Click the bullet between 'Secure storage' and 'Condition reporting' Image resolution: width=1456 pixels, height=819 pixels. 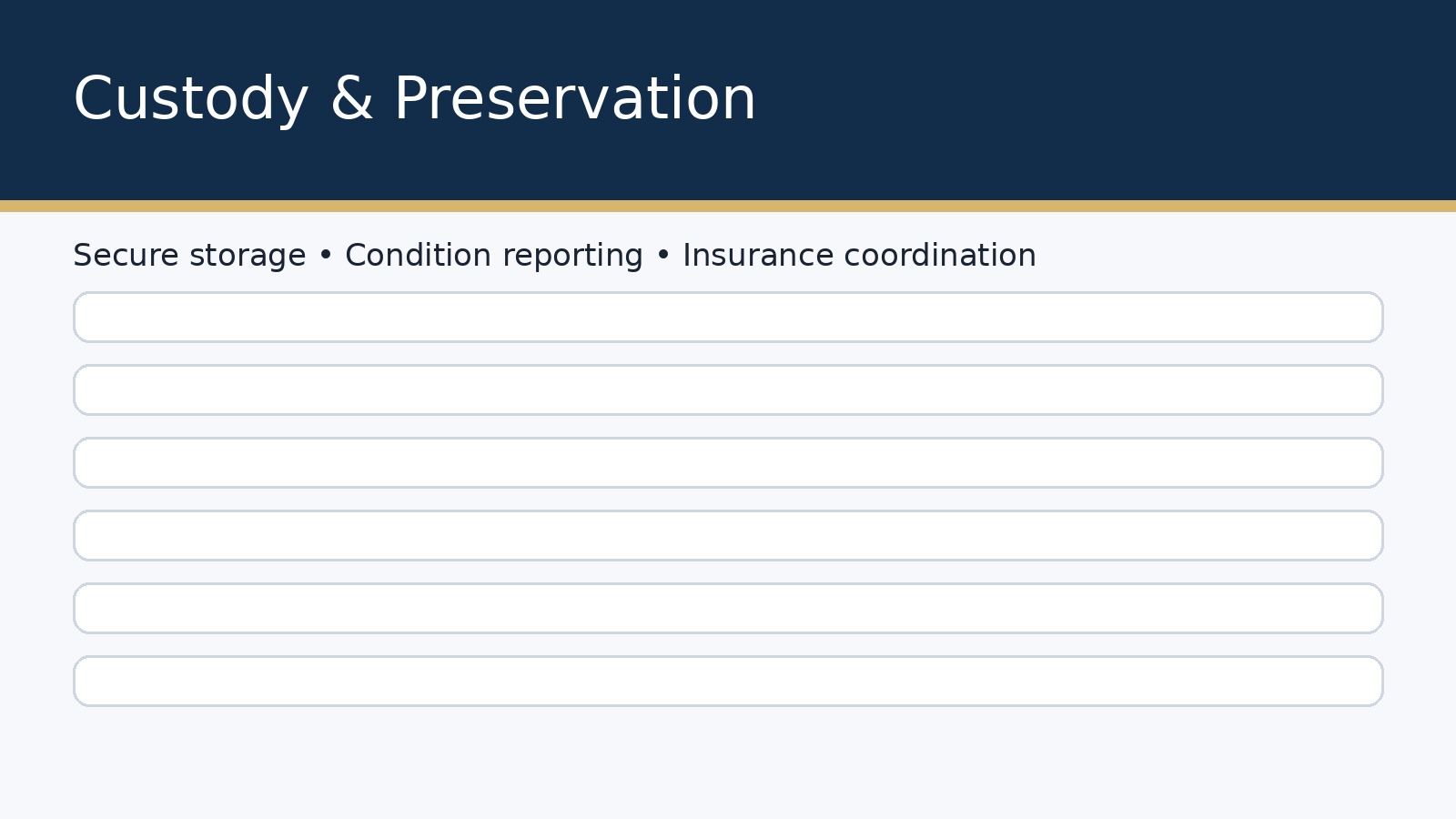326,257
